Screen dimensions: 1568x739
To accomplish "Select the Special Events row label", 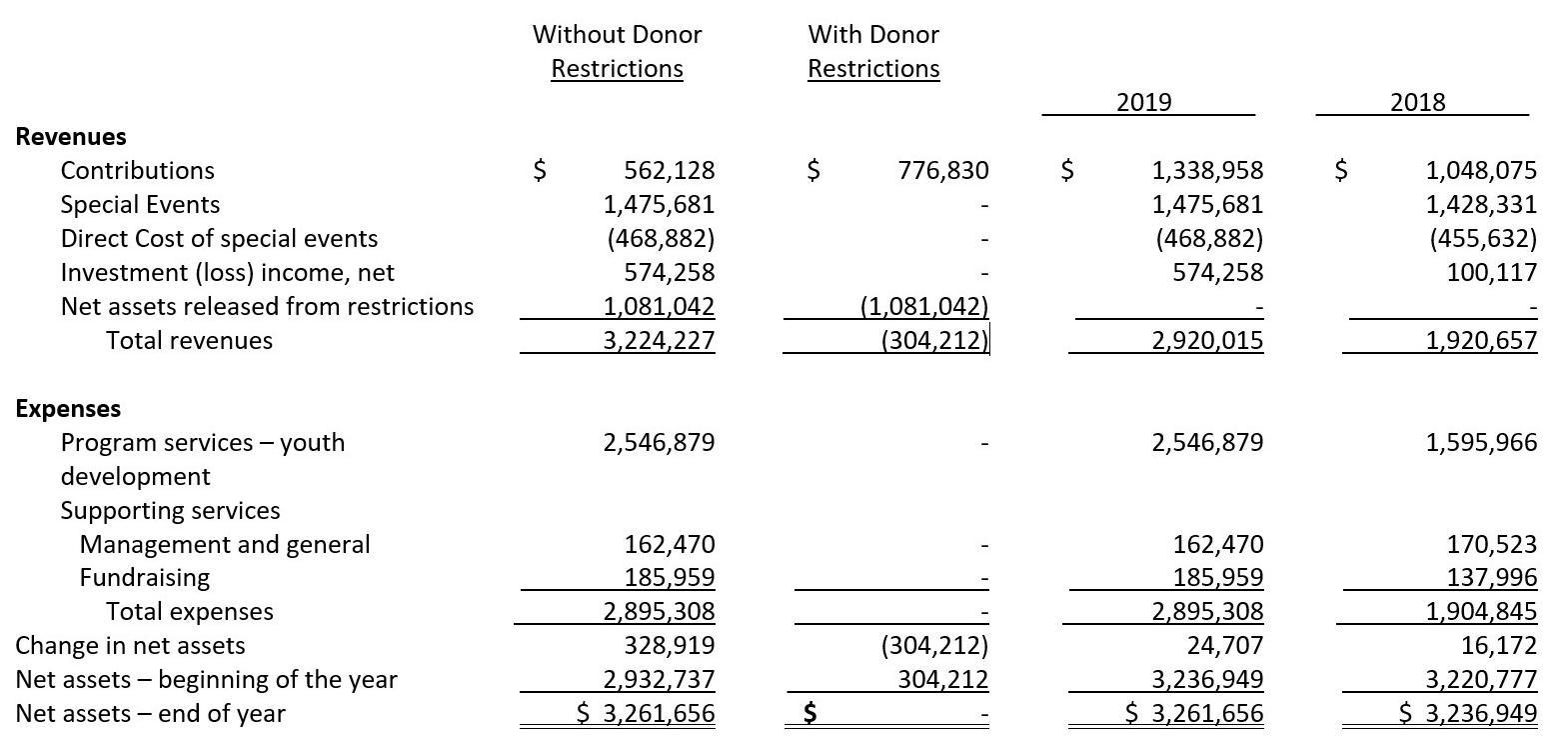I will (140, 204).
